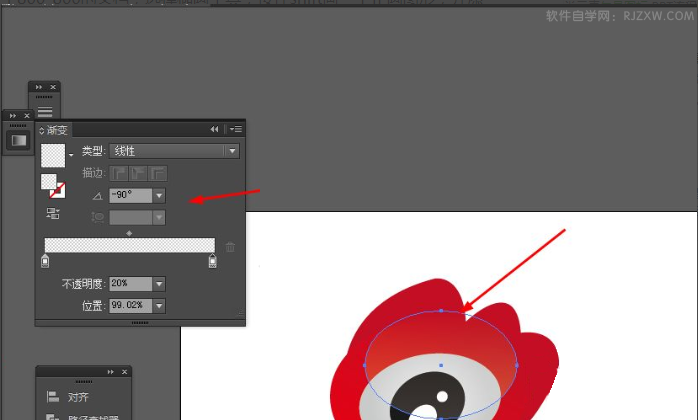This screenshot has height=420, width=698.
Task: Click the angle field showing -90°
Action: [x=131, y=196]
